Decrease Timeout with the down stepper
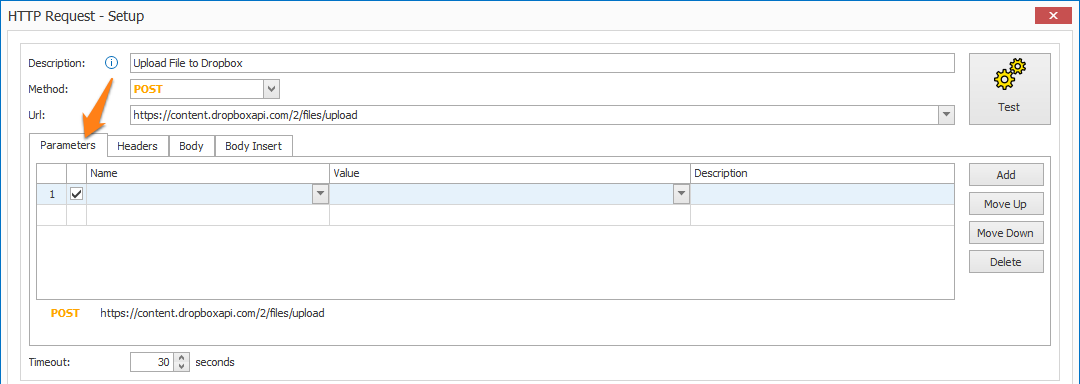 pos(181,367)
